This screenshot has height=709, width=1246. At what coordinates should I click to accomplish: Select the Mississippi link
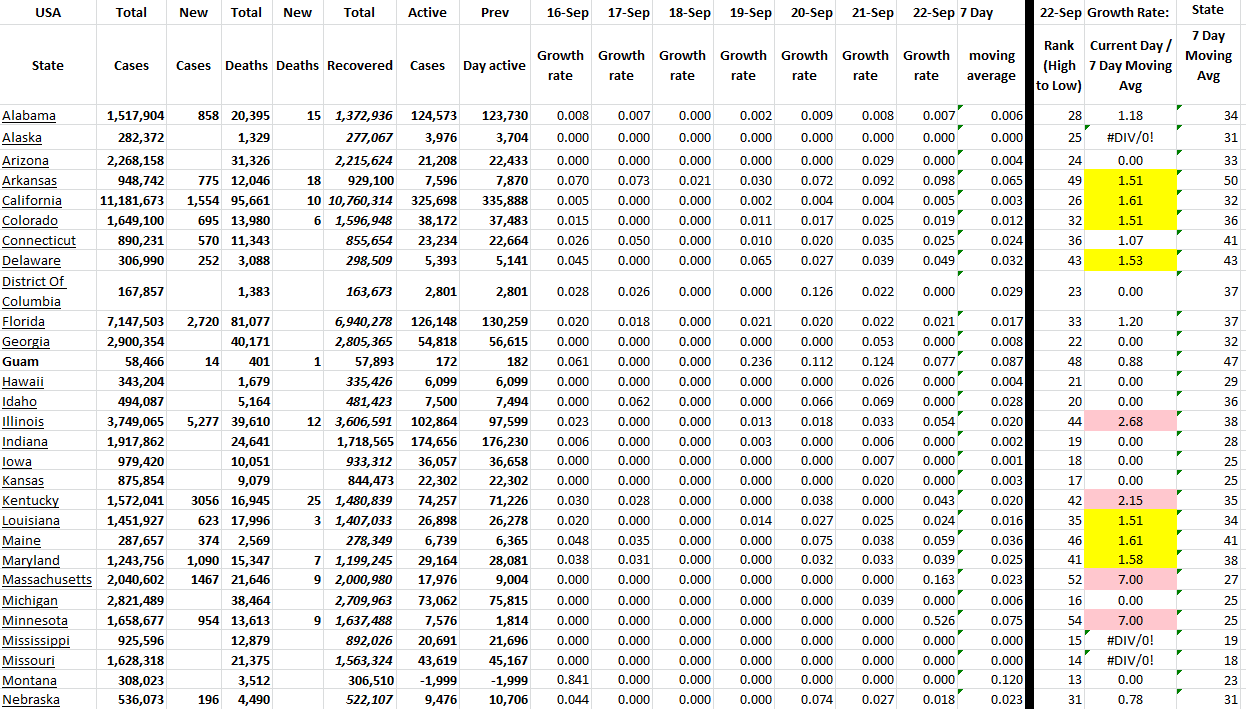(x=36, y=641)
